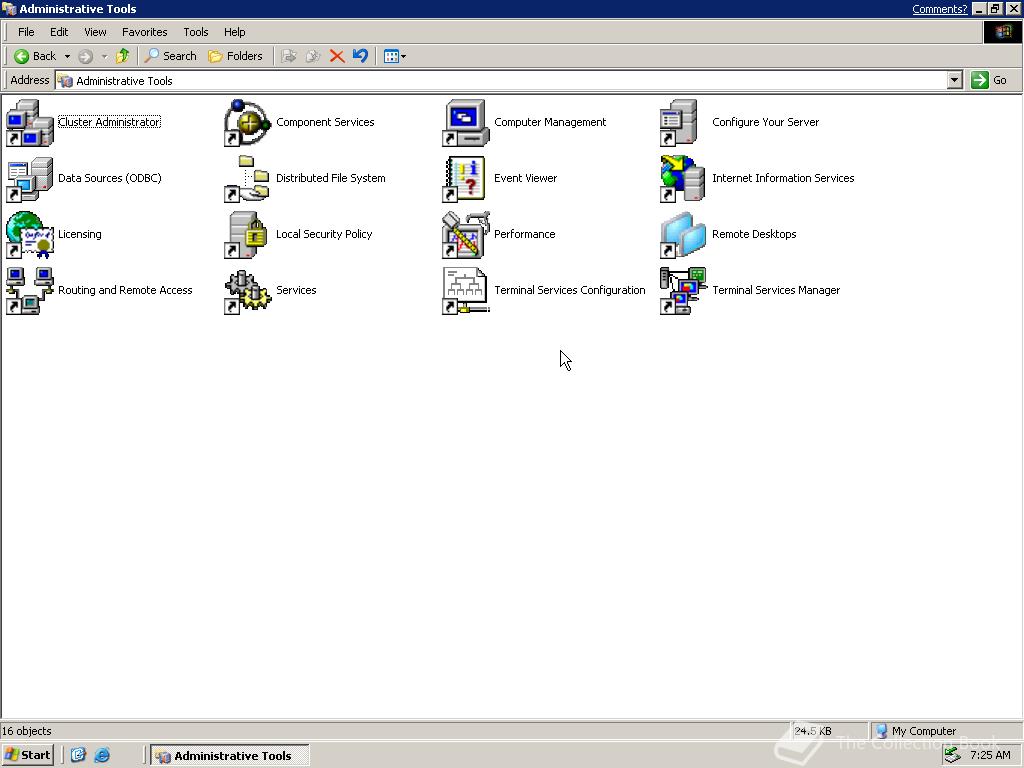Open the Help menu
This screenshot has width=1024, height=768.
click(234, 32)
